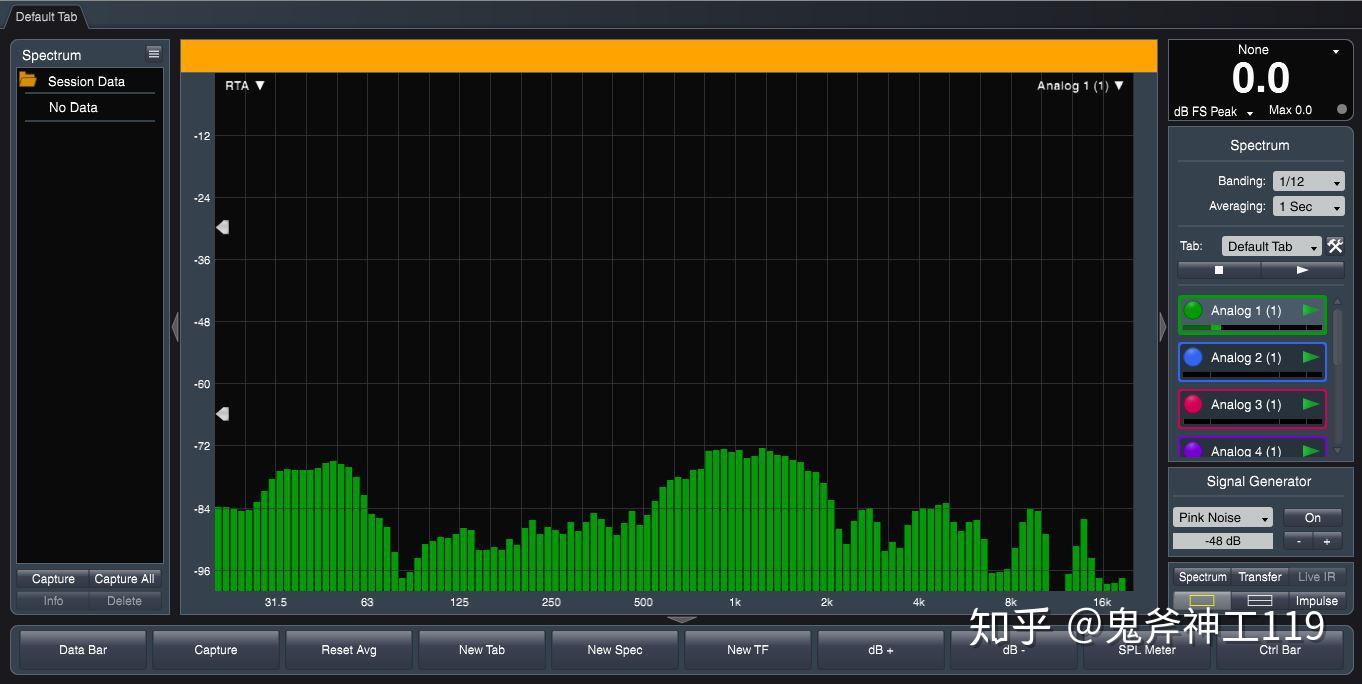This screenshot has height=684, width=1362.
Task: Select the split two-pane view layout icon
Action: tap(1260, 600)
